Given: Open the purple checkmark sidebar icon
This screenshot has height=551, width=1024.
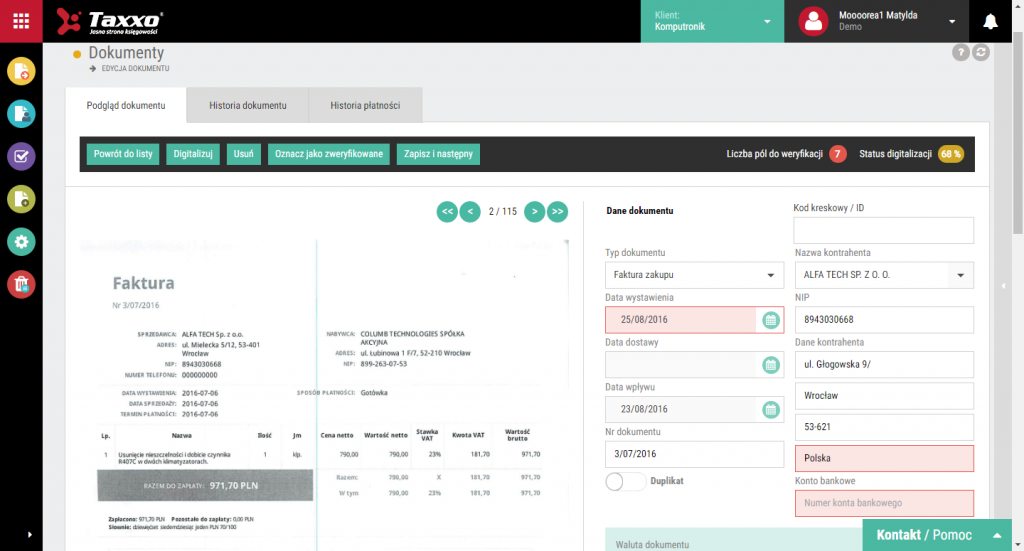Looking at the screenshot, I should click(x=21, y=157).
